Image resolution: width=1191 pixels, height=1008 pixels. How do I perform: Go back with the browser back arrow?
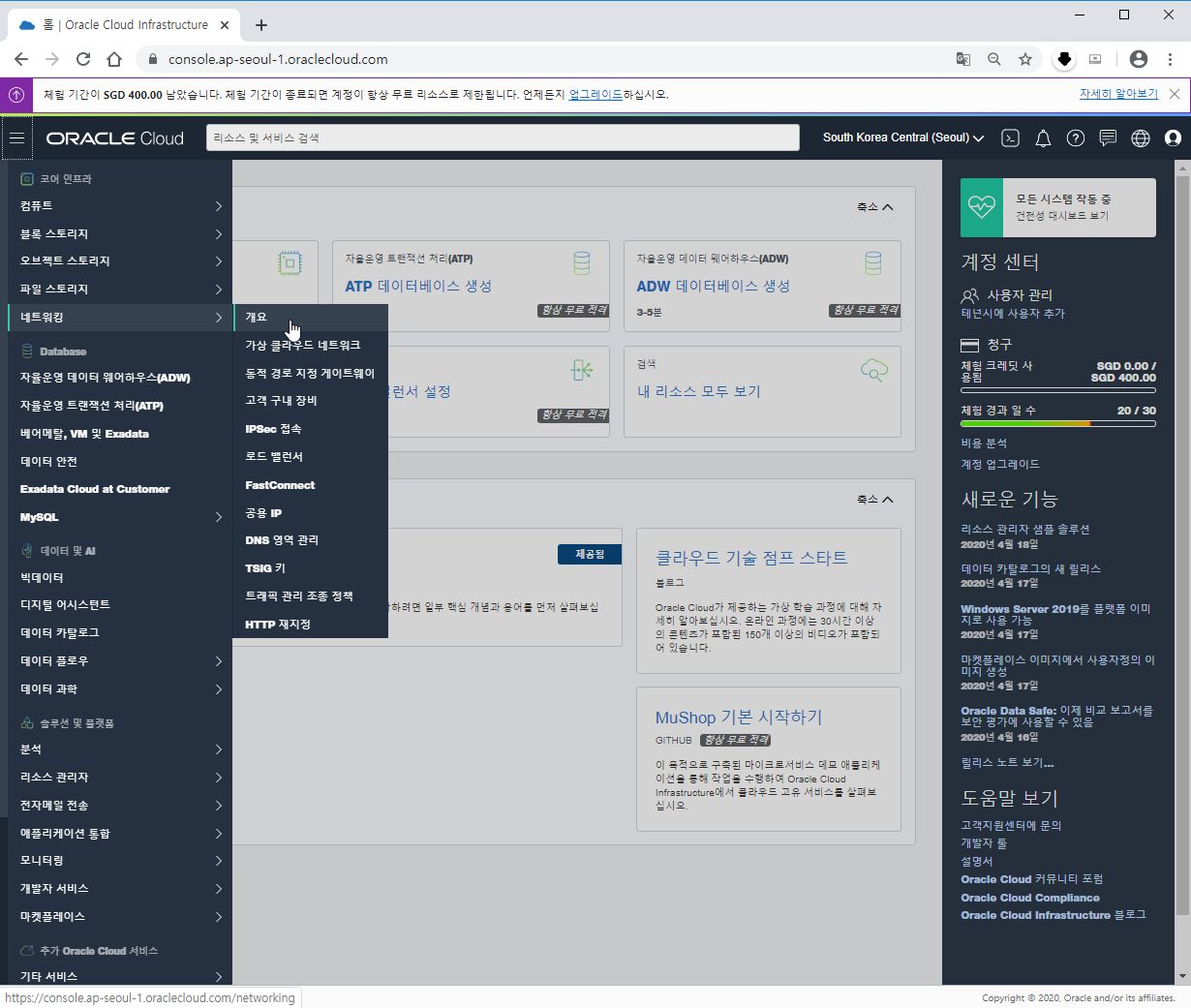[21, 59]
